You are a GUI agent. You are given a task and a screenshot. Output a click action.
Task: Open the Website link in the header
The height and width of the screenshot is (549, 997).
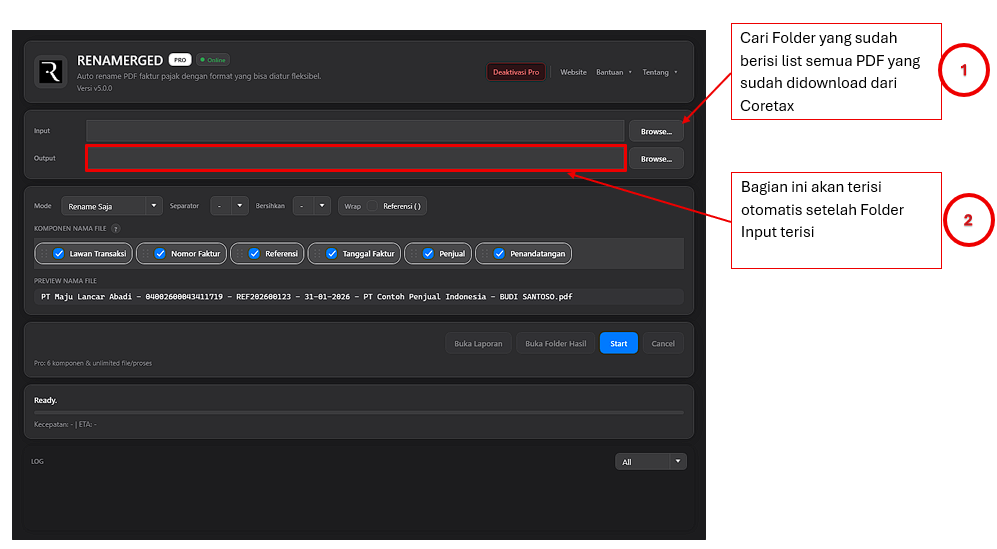pyautogui.click(x=573, y=72)
